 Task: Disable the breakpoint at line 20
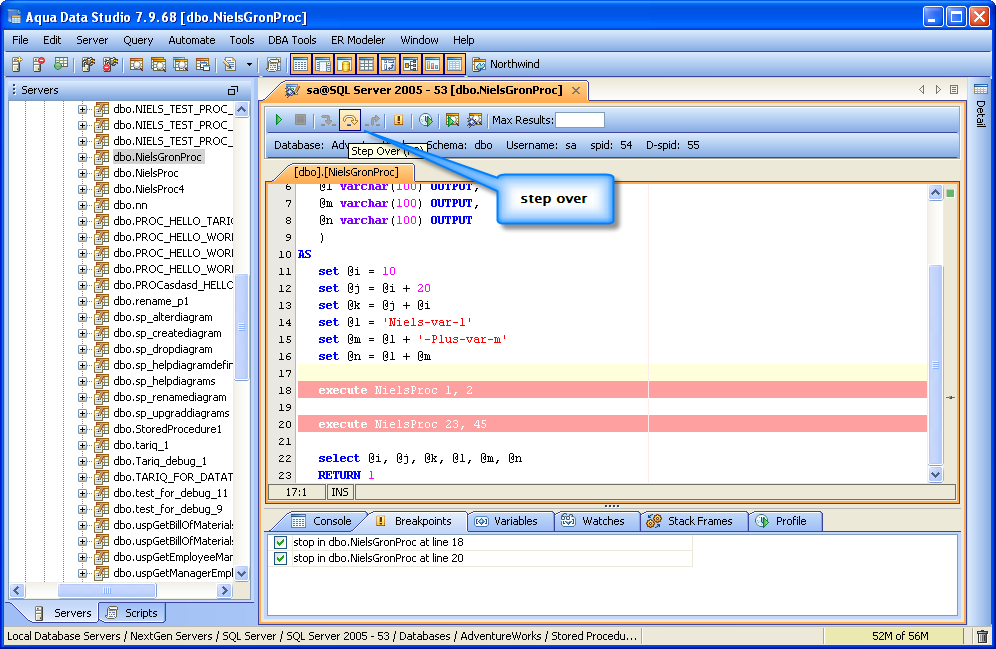(280, 558)
